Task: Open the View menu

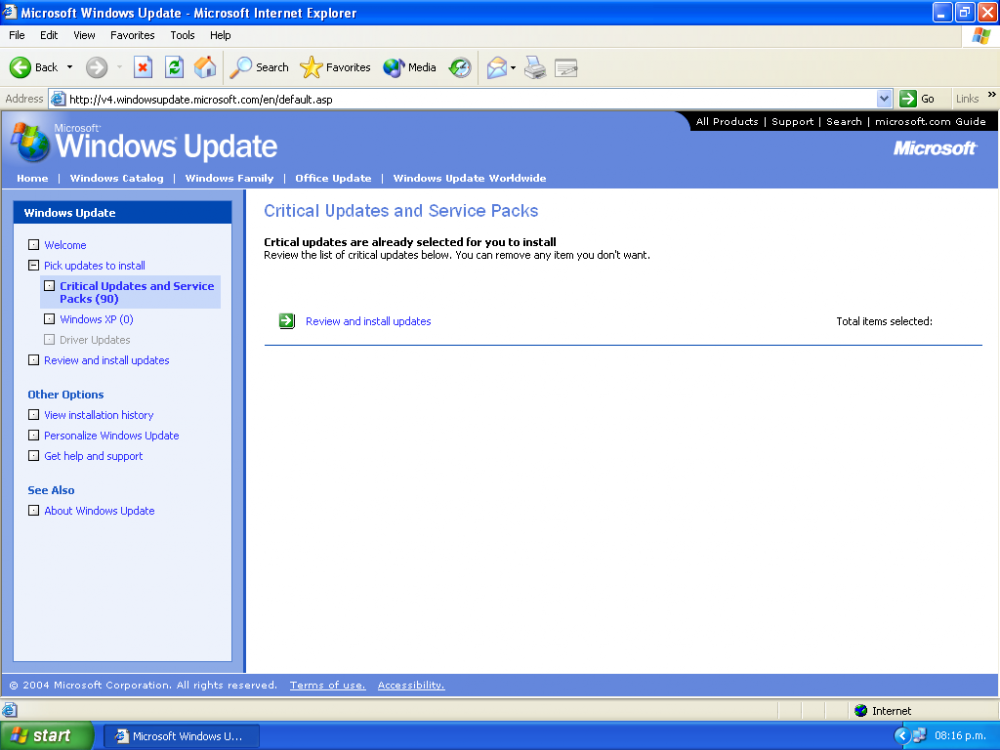Action: [x=84, y=35]
